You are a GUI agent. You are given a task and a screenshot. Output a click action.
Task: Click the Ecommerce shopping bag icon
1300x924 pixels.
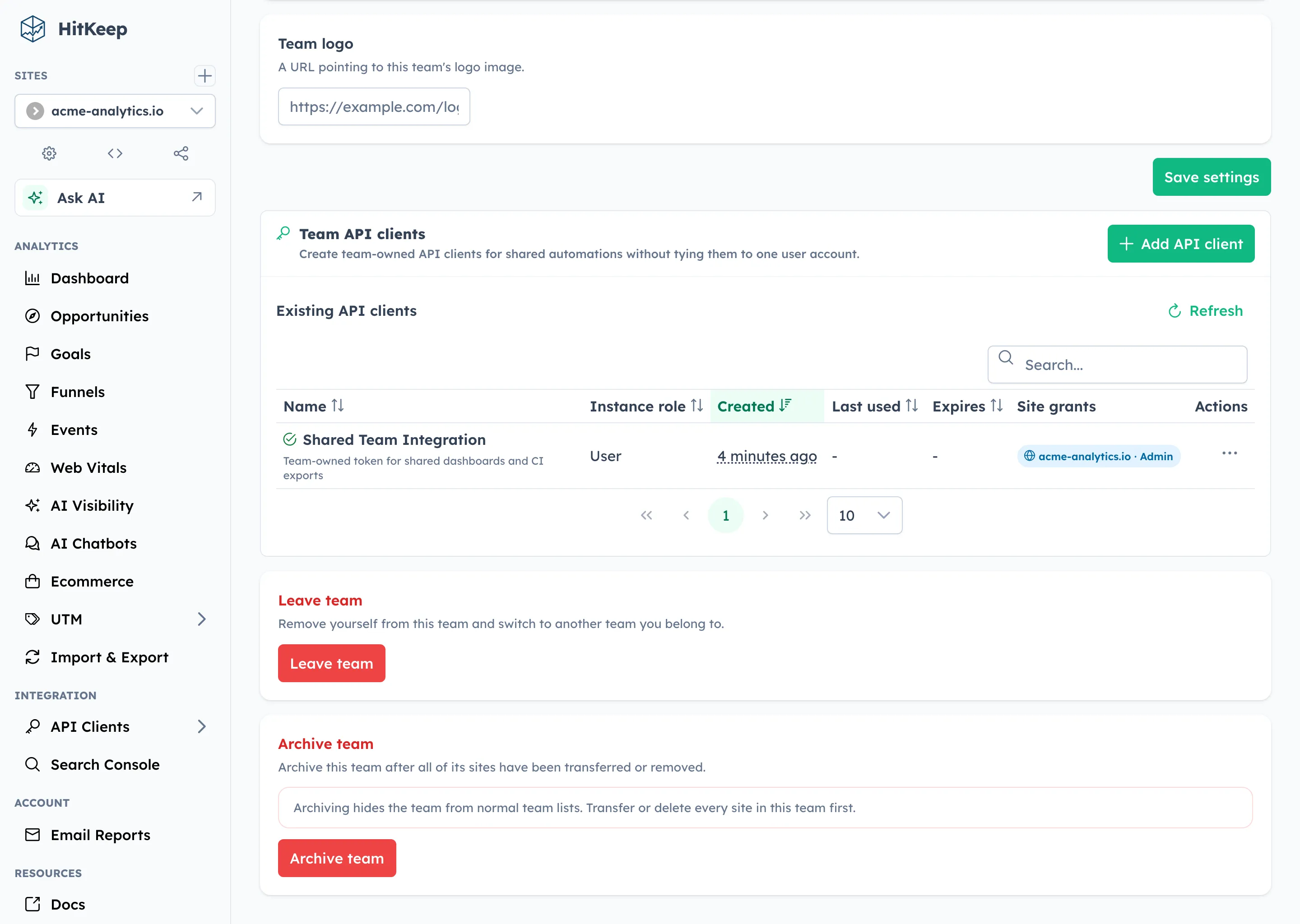(x=32, y=581)
